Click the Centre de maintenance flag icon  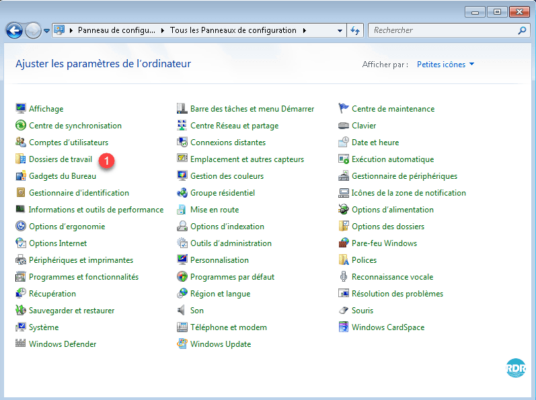pyautogui.click(x=343, y=108)
